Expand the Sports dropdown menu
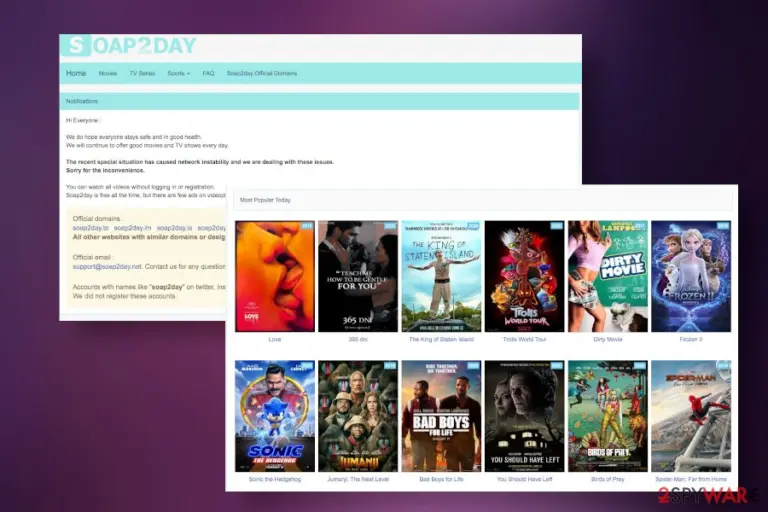 pyautogui.click(x=178, y=73)
